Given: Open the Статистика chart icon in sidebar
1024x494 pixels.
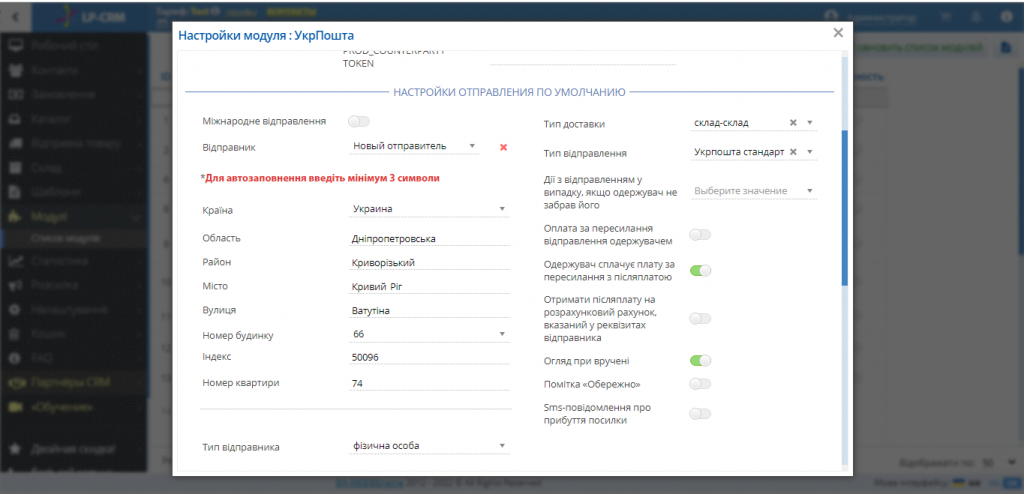Looking at the screenshot, I should pos(16,261).
